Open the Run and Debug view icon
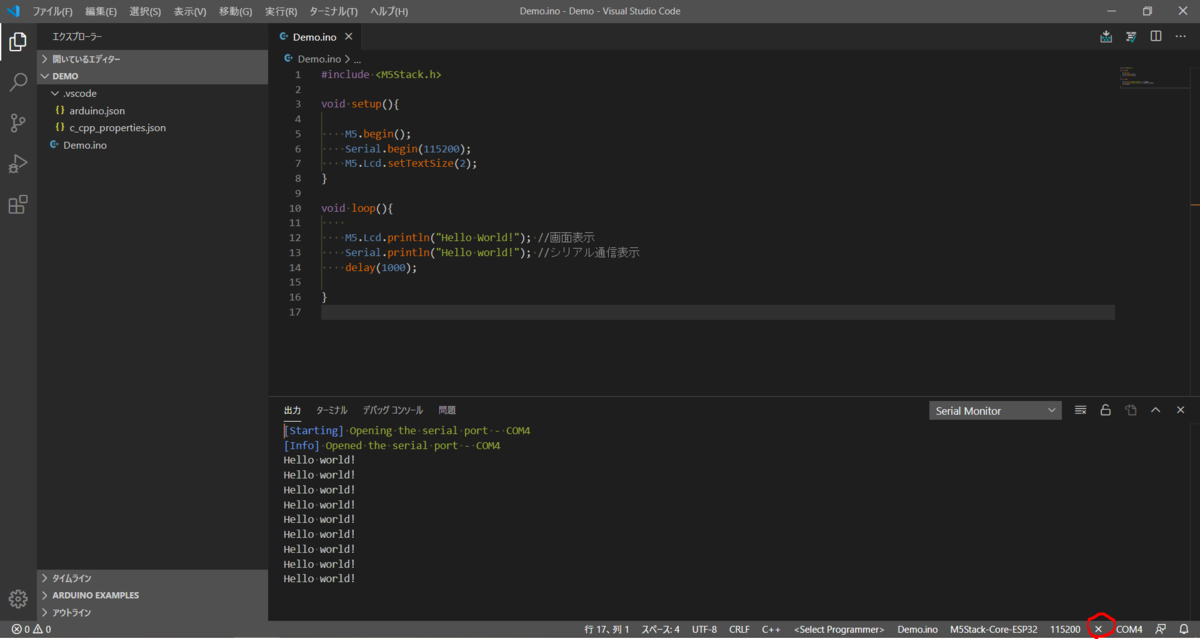 18,164
